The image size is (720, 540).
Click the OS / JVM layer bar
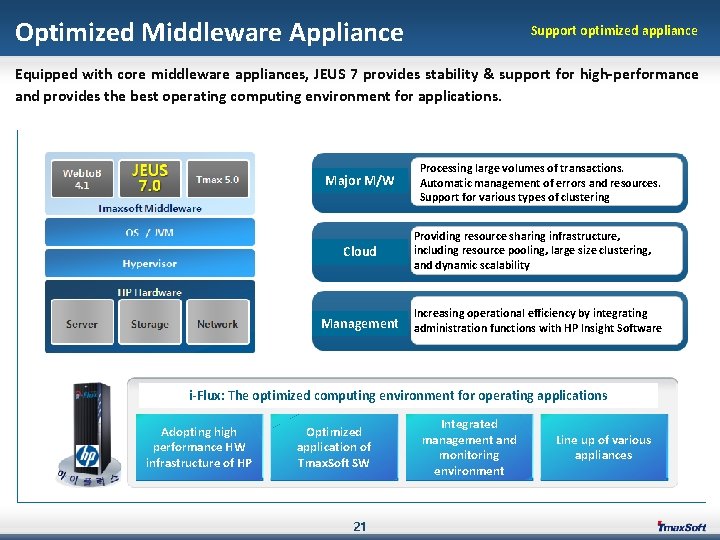coord(150,232)
